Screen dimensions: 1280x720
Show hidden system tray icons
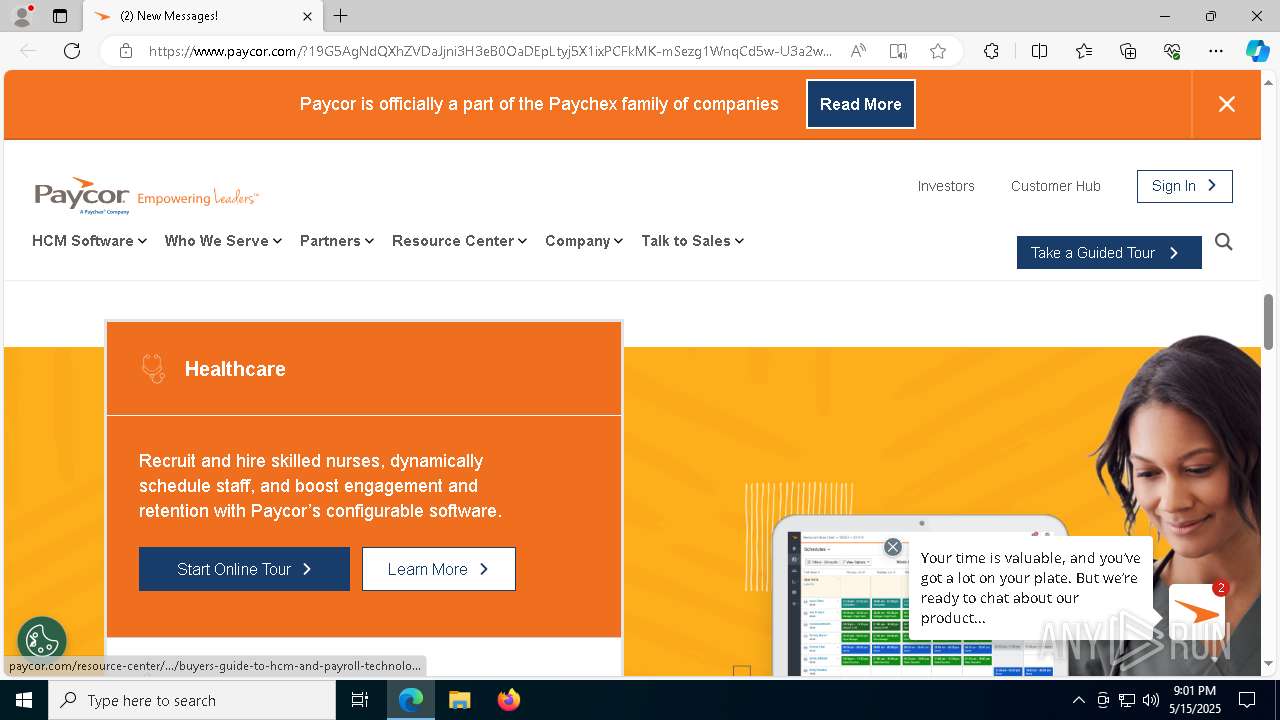tap(1078, 700)
